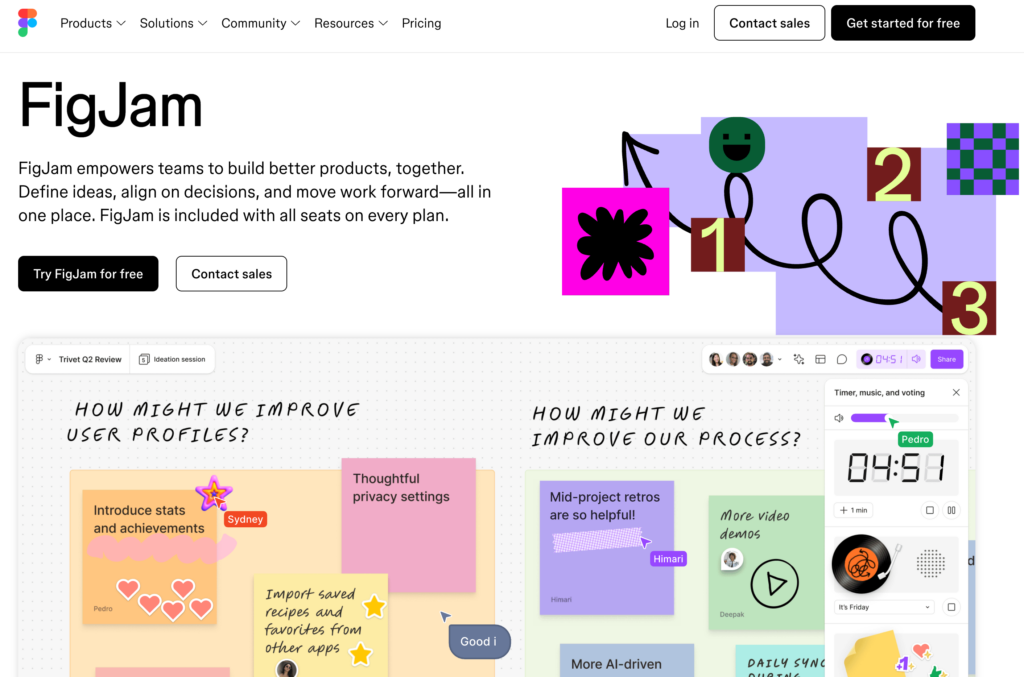The width and height of the screenshot is (1024, 677).
Task: Click the Thoughtful privacy settings sticky note
Action: (409, 525)
